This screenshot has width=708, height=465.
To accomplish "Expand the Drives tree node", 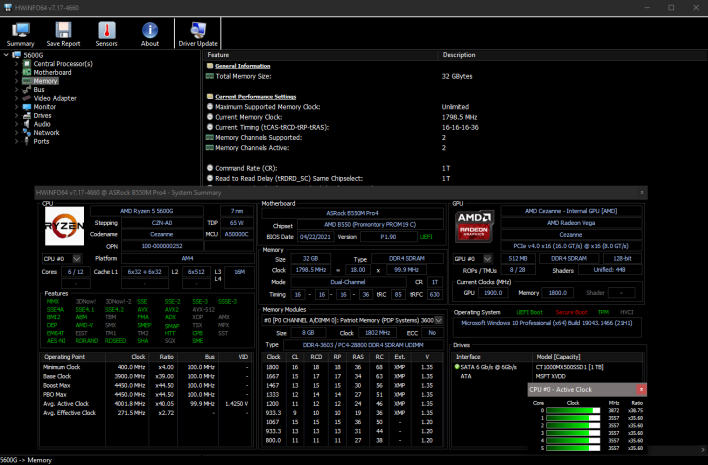I will click(x=14, y=115).
